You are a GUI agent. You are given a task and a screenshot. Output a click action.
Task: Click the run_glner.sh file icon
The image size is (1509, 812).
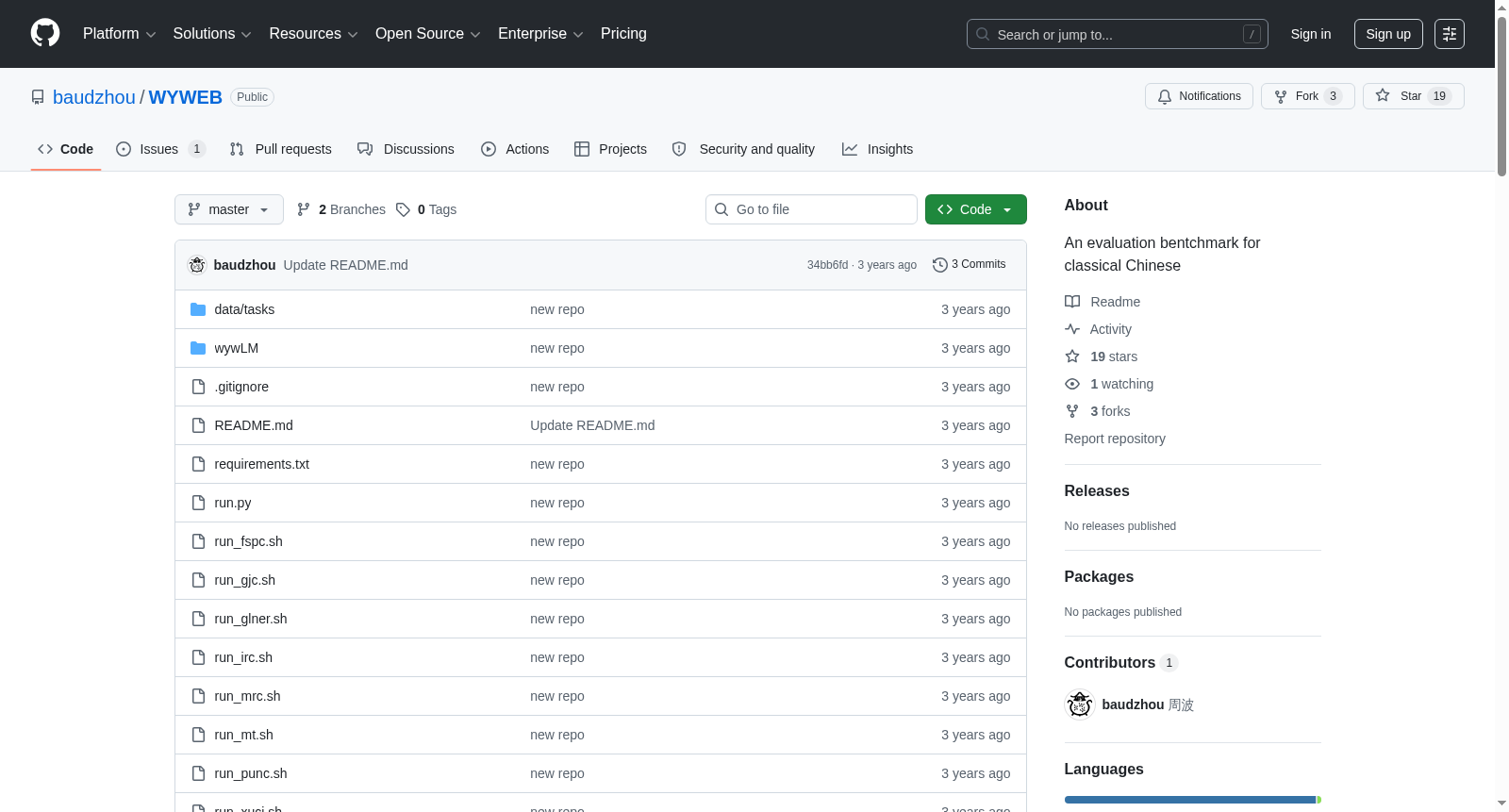pos(198,619)
